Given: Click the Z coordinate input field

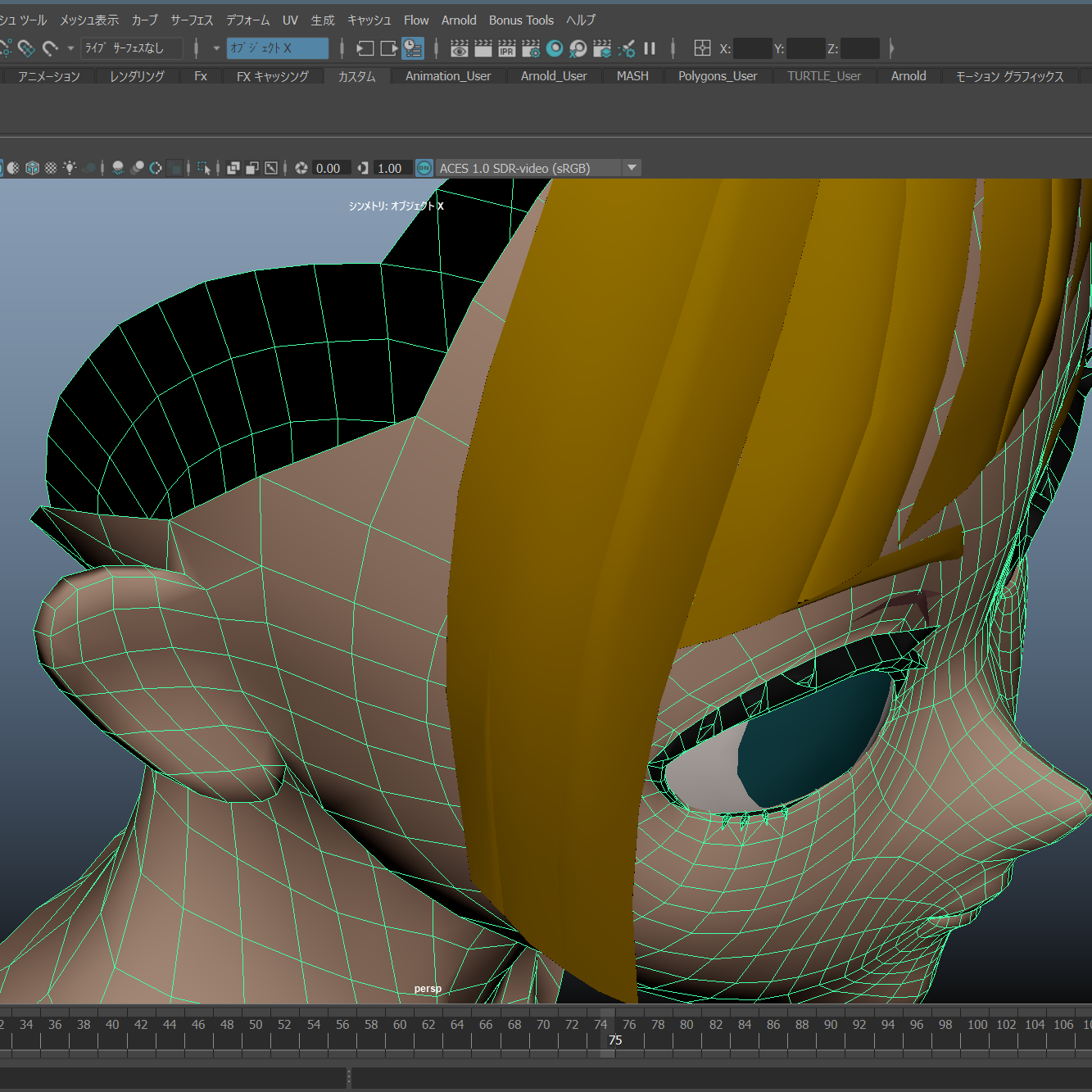Looking at the screenshot, I should (859, 48).
